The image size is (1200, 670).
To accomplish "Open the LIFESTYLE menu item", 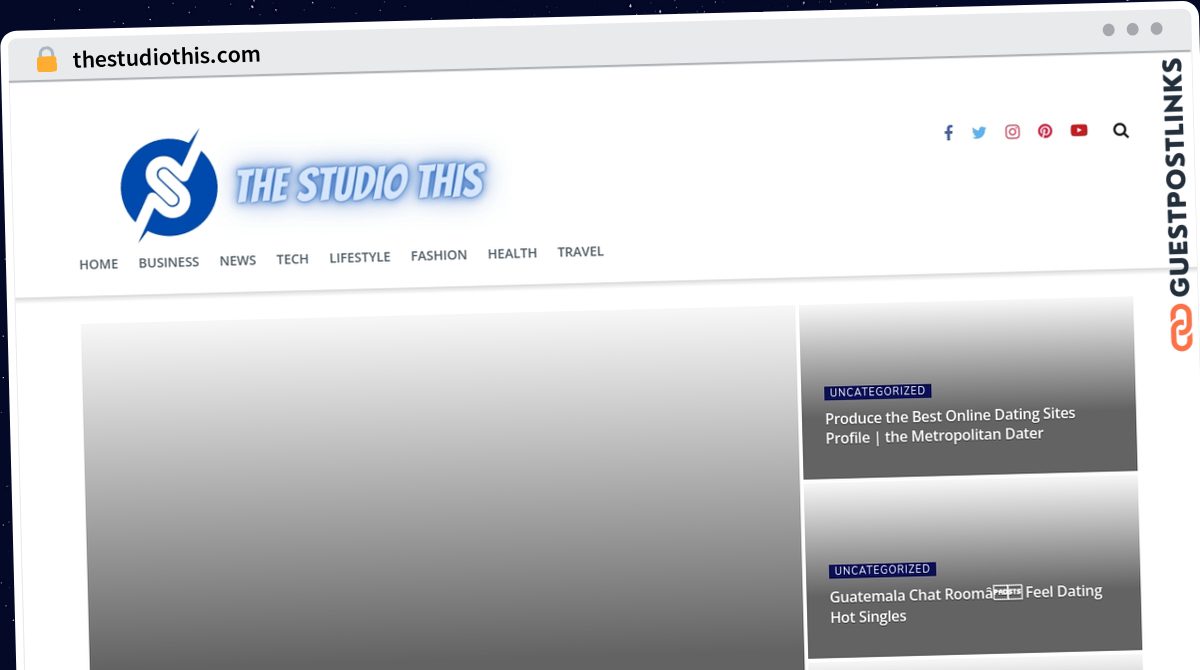I will pos(360,257).
